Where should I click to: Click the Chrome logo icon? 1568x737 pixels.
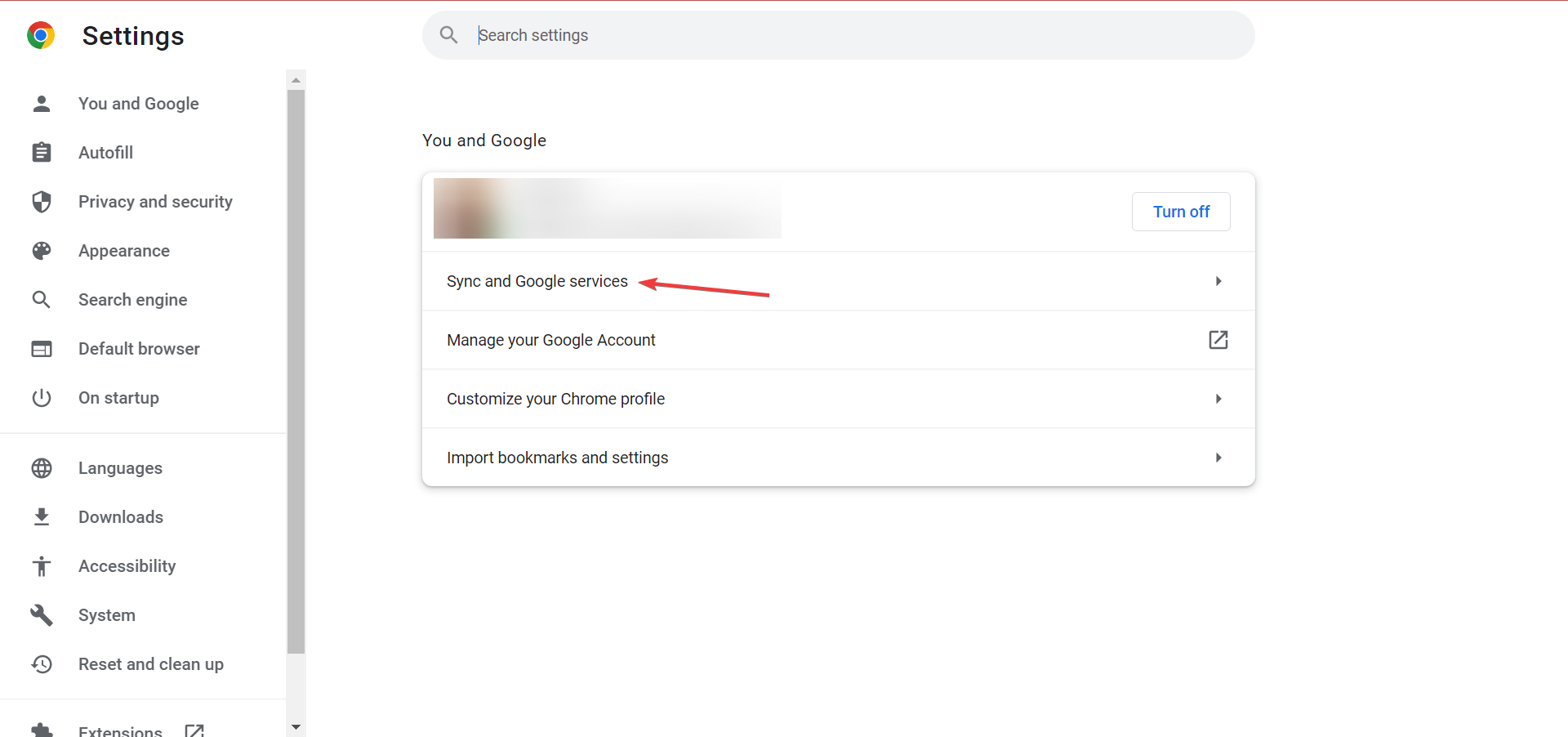[41, 35]
